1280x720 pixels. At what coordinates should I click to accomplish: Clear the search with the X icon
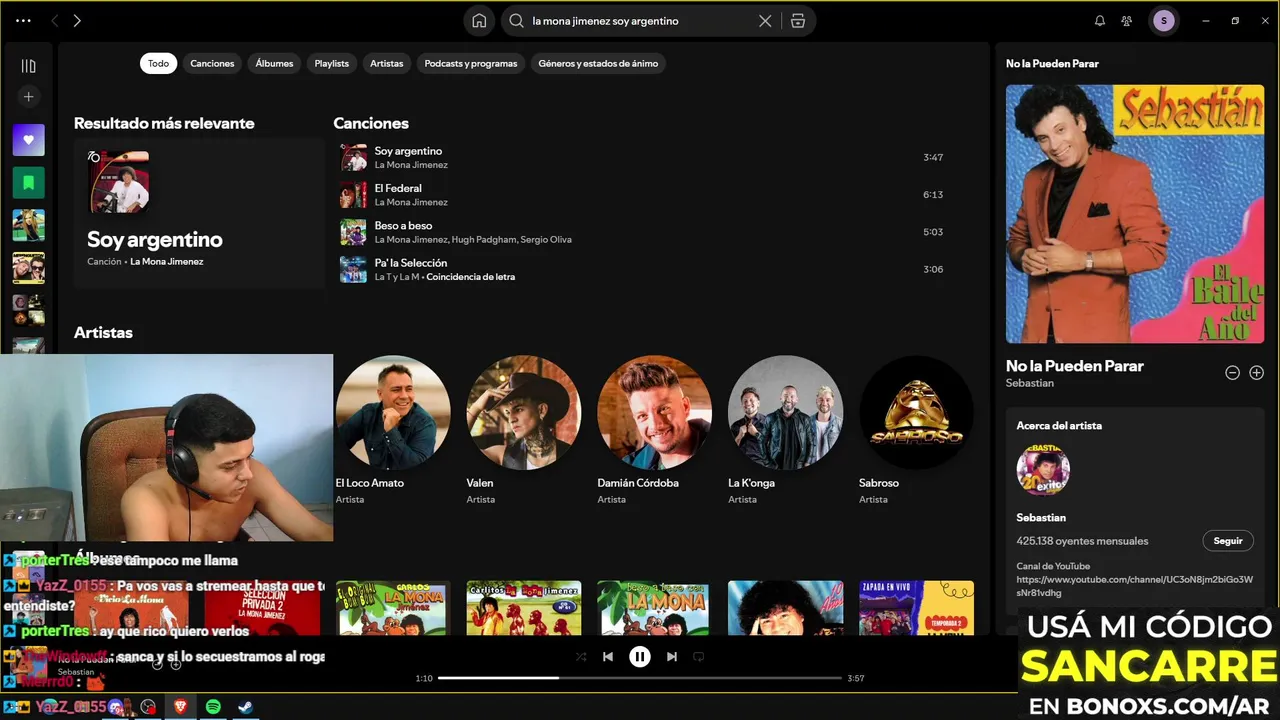click(765, 21)
